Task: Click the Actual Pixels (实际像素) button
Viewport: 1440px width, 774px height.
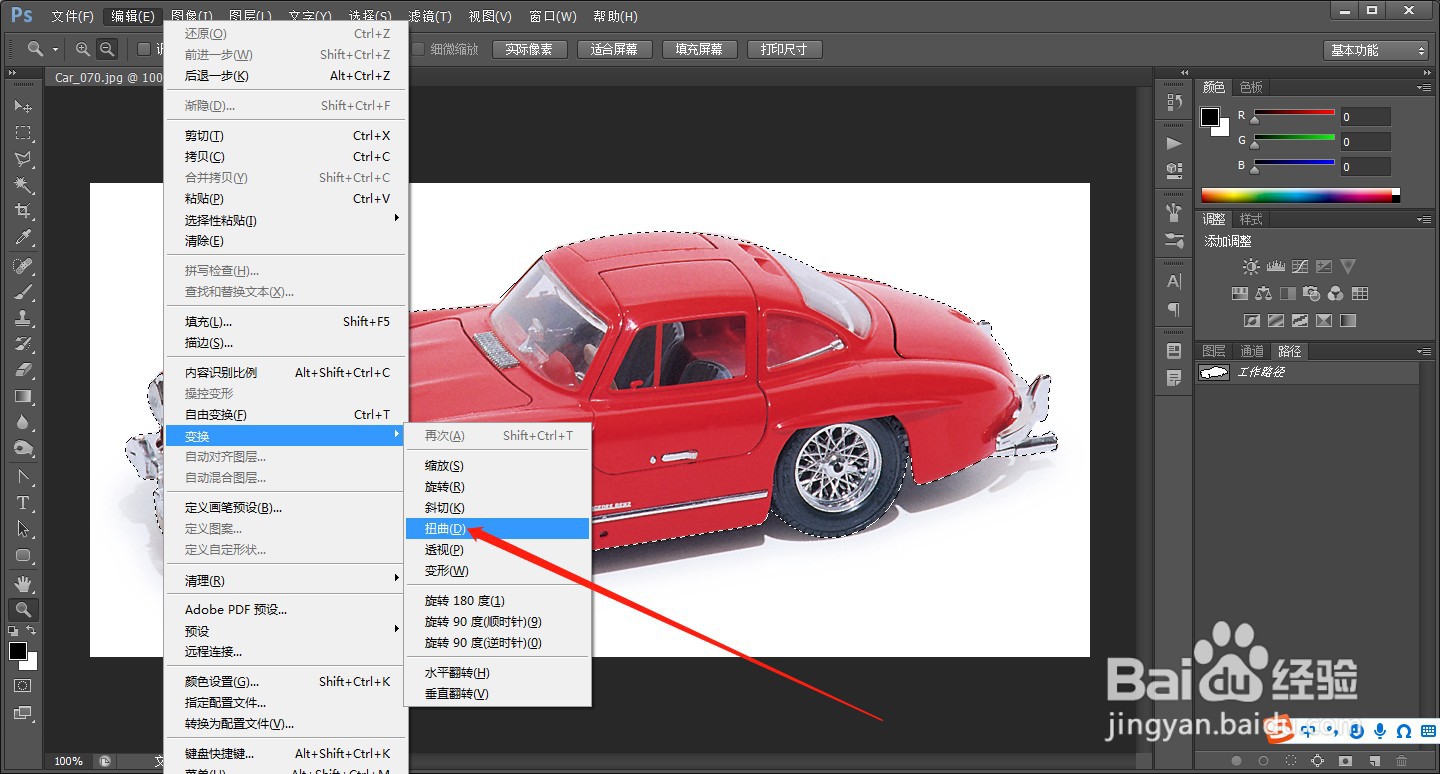Action: (x=529, y=49)
